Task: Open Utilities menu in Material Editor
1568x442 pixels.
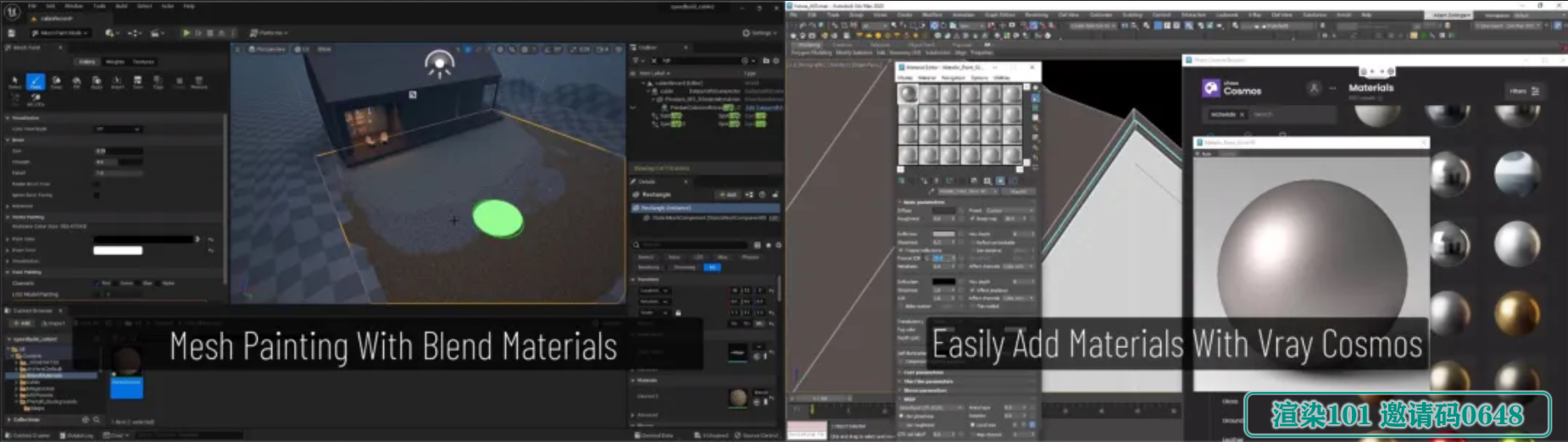Action: (x=1002, y=78)
